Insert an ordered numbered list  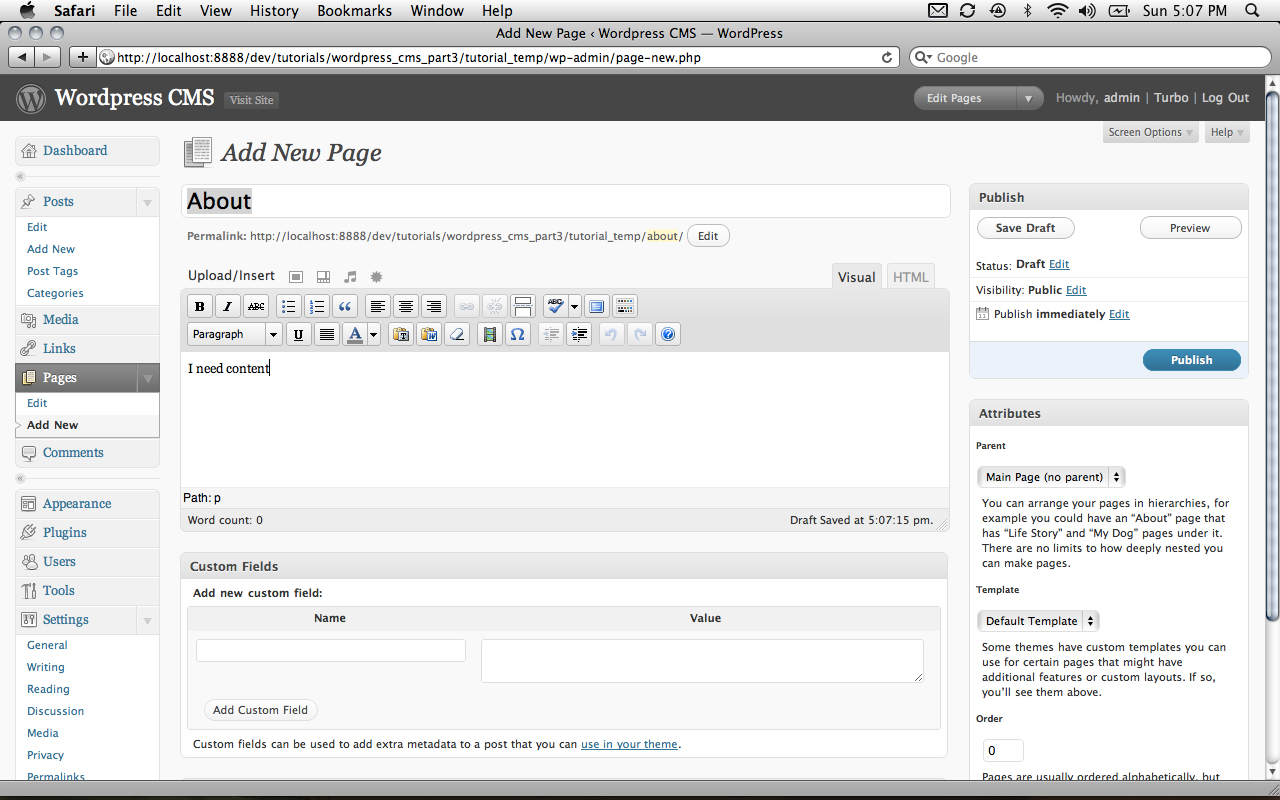(x=317, y=306)
